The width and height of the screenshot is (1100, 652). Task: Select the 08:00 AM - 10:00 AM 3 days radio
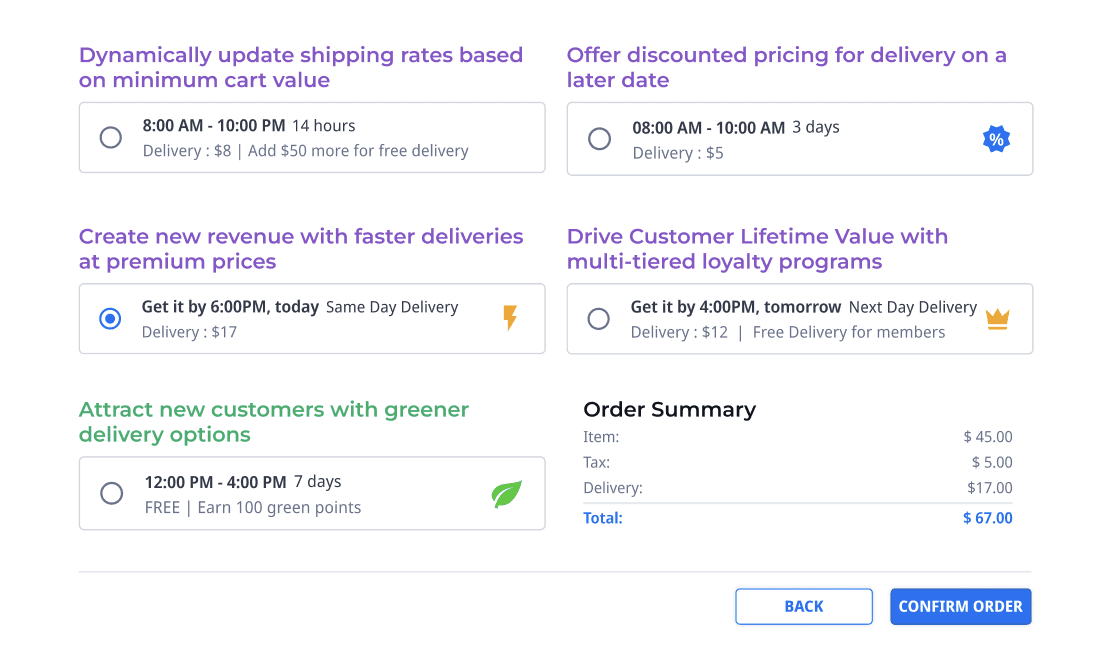pos(599,139)
